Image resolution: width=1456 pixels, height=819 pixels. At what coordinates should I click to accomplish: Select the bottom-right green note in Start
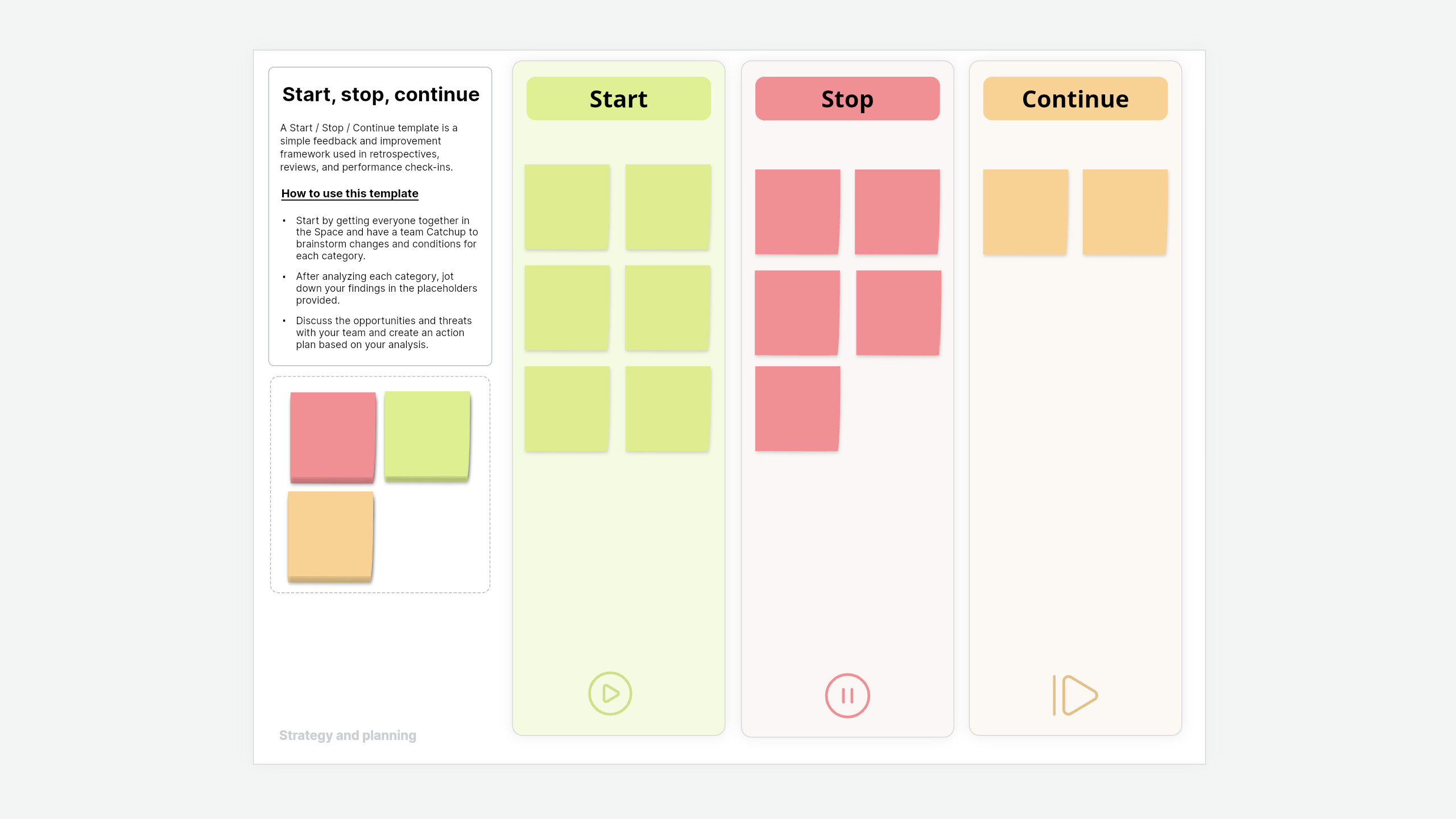668,408
